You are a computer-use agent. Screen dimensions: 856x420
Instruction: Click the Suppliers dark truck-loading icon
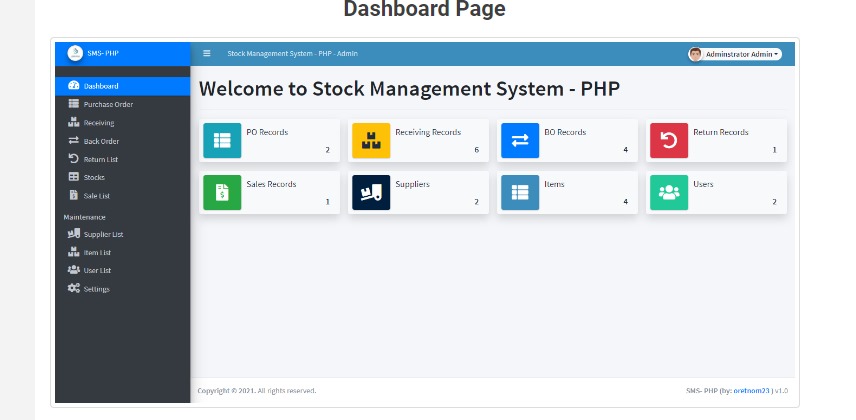click(371, 192)
